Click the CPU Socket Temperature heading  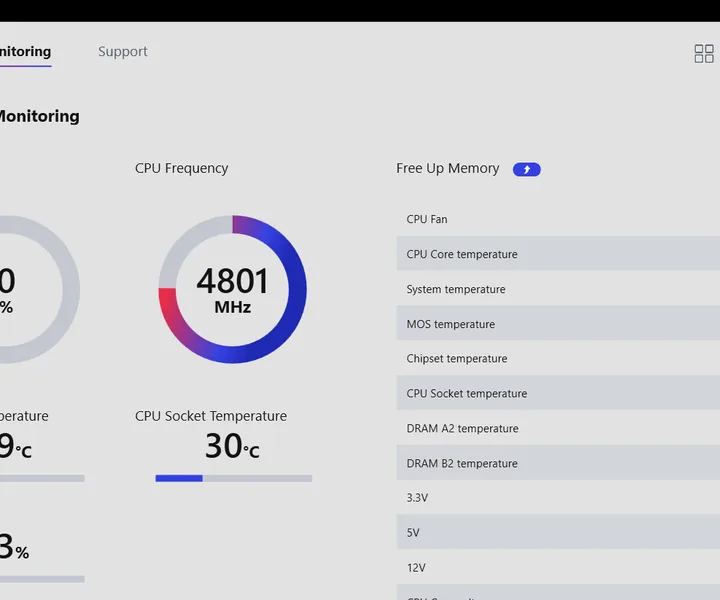click(x=211, y=416)
